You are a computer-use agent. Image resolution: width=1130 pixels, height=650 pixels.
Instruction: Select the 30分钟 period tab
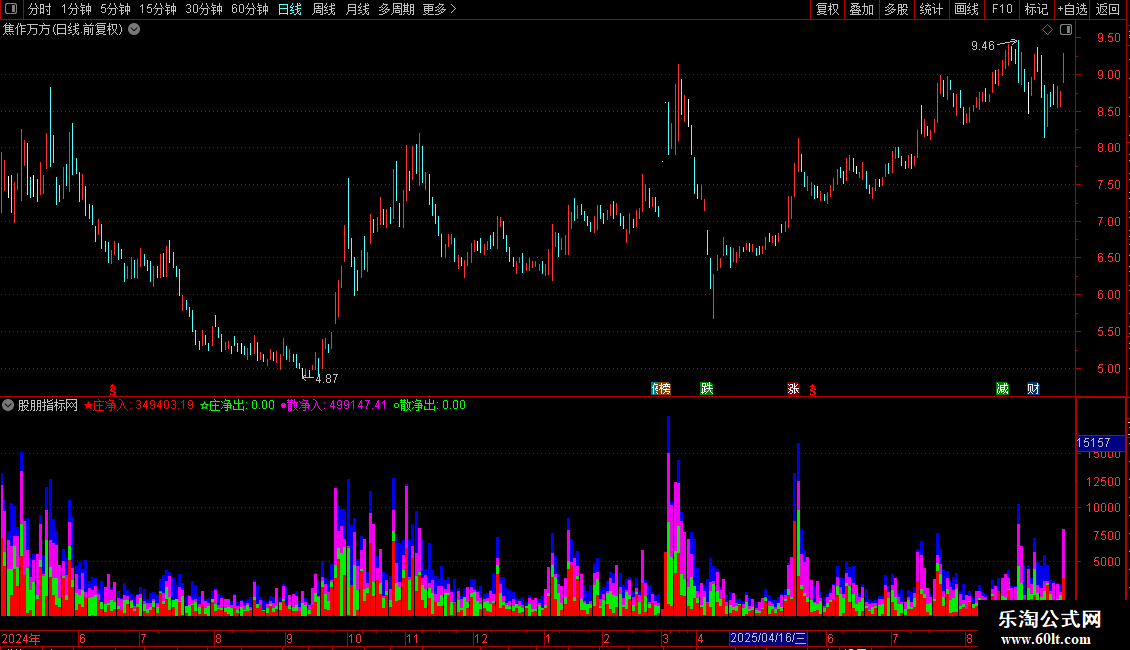pos(204,9)
